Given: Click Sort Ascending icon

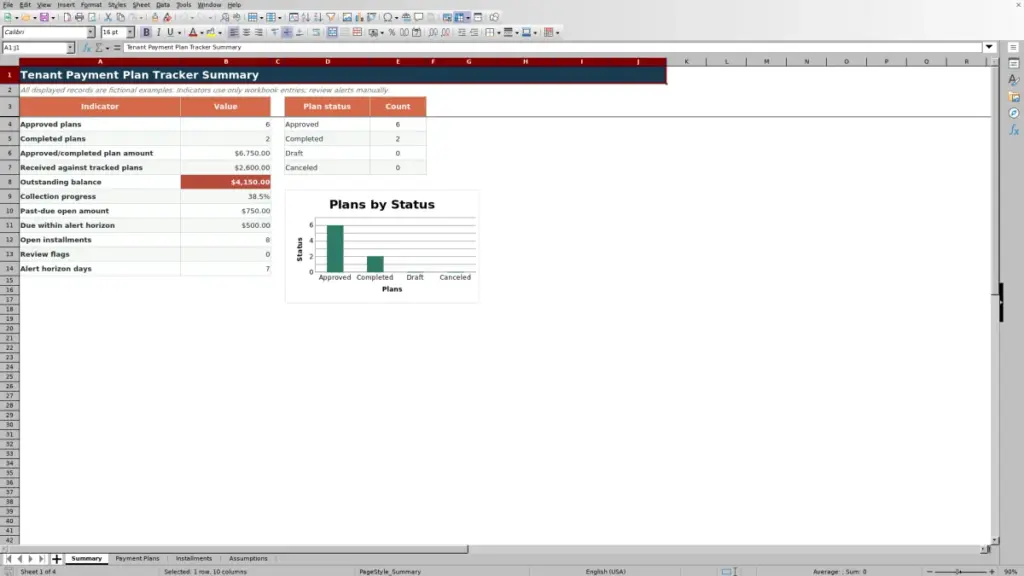Looking at the screenshot, I should coord(306,17).
